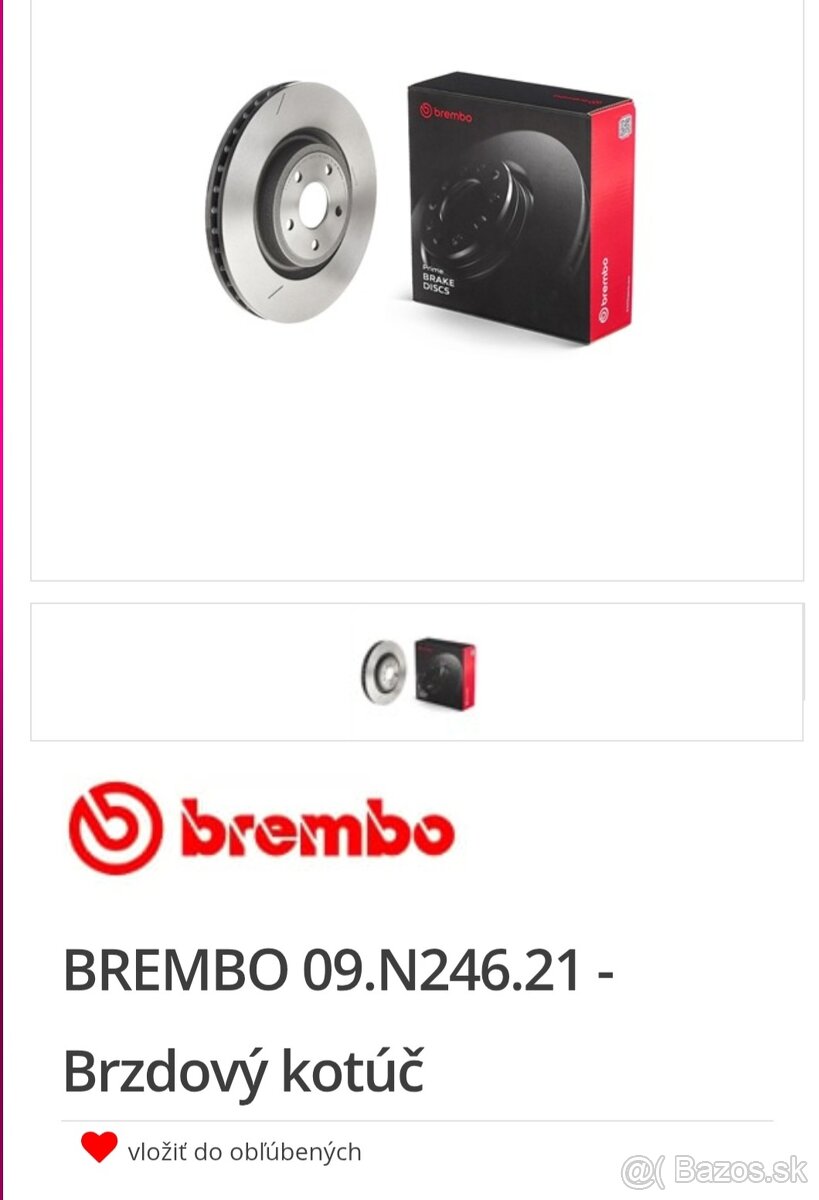Click the @ symbol icon beside Bazos.sk

pyautogui.click(x=641, y=1170)
